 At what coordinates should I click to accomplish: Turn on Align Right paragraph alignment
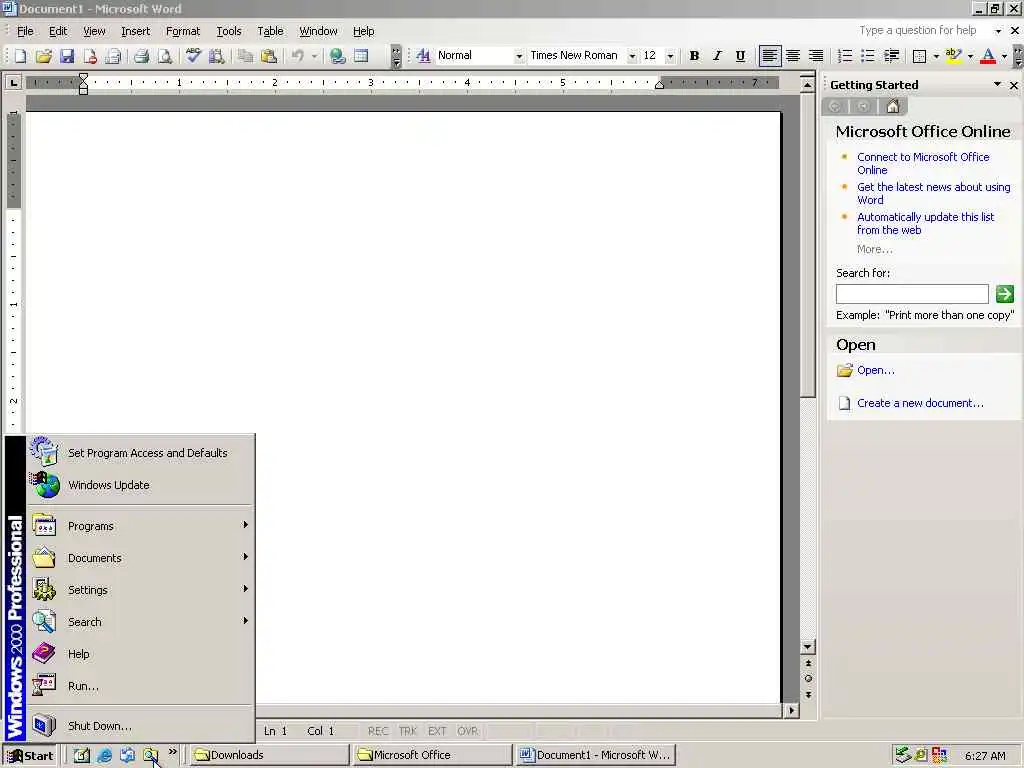tap(816, 56)
